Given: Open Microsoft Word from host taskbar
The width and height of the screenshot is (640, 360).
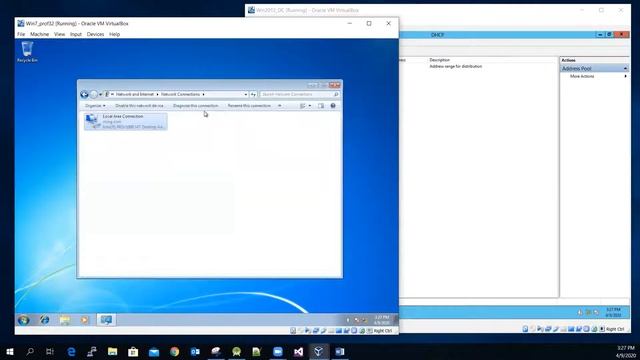Looking at the screenshot, I should point(340,351).
